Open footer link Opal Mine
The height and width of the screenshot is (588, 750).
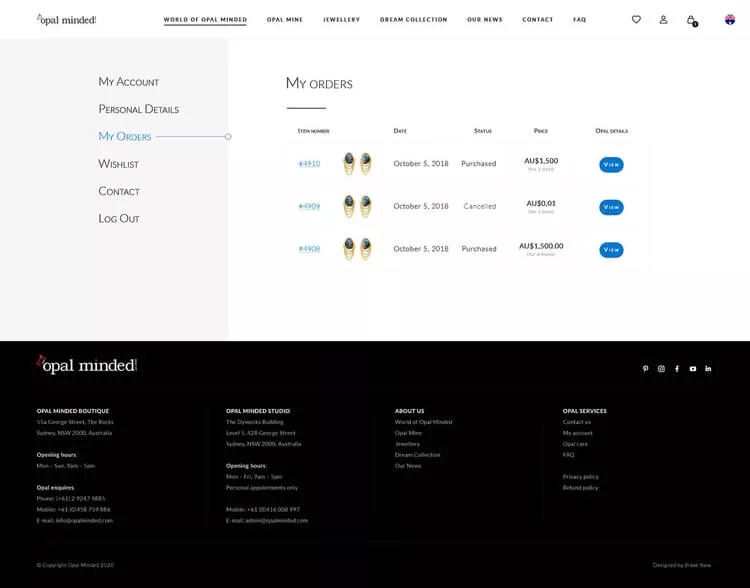pos(408,433)
